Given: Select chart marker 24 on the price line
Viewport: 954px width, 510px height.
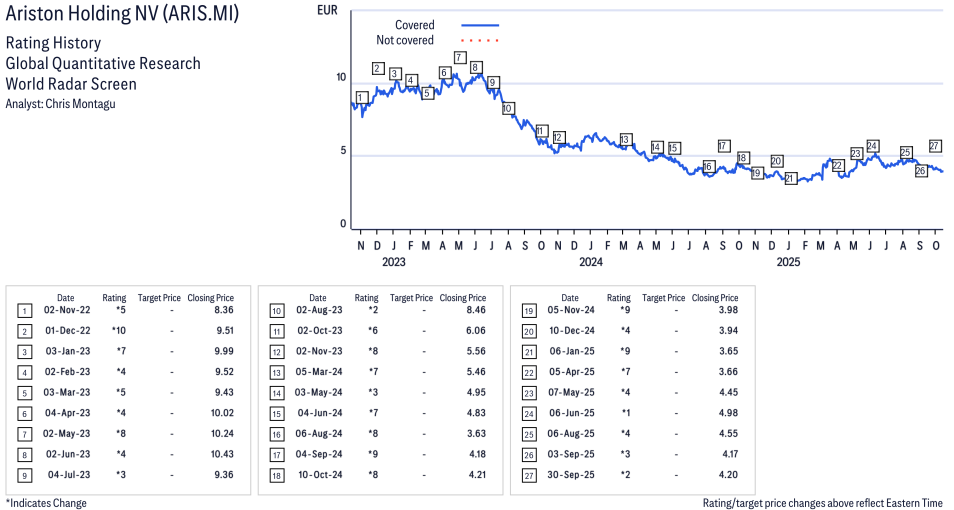Looking at the screenshot, I should (x=872, y=146).
